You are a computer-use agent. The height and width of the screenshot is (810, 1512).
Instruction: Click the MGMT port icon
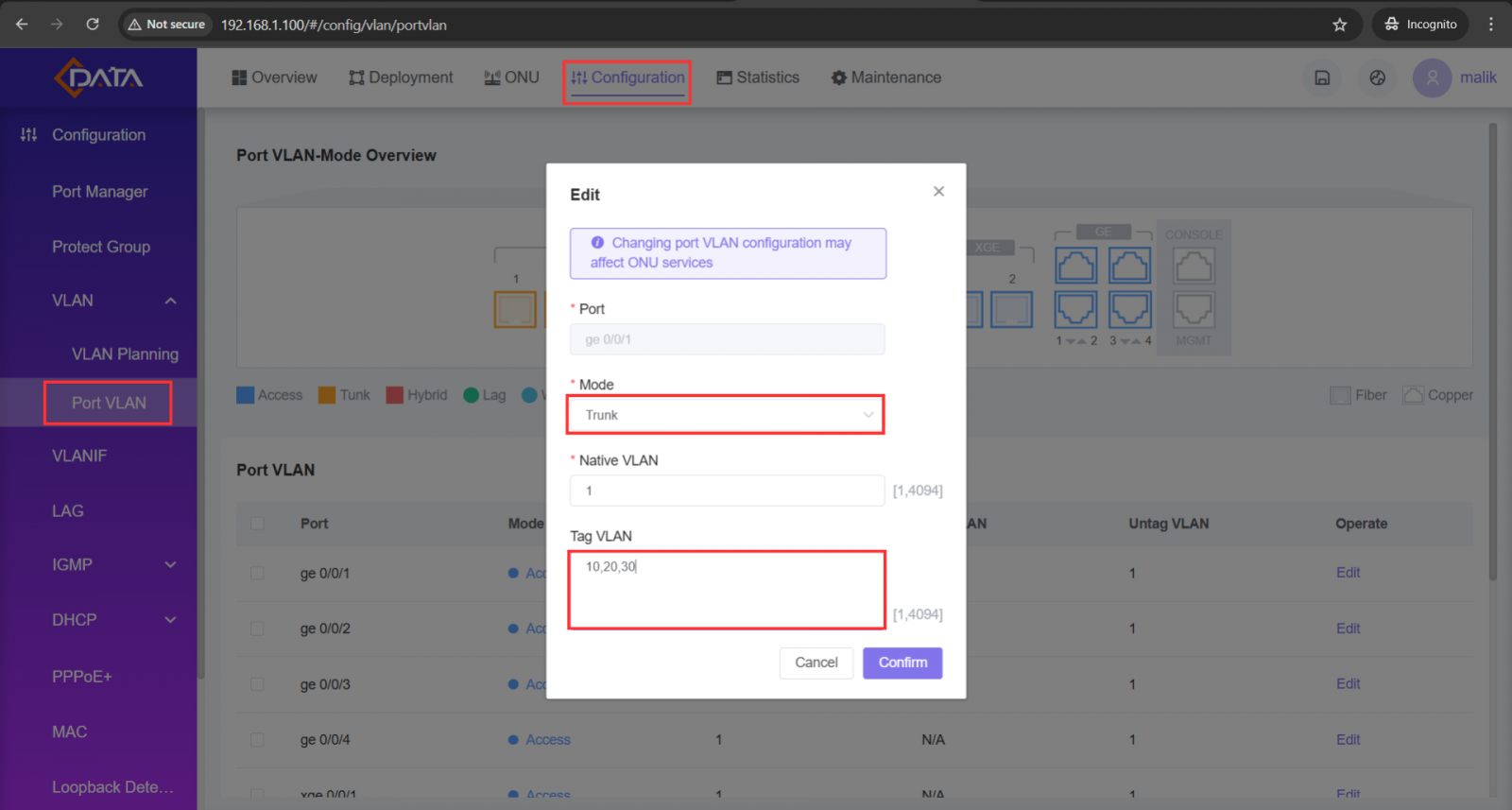pyautogui.click(x=1194, y=309)
